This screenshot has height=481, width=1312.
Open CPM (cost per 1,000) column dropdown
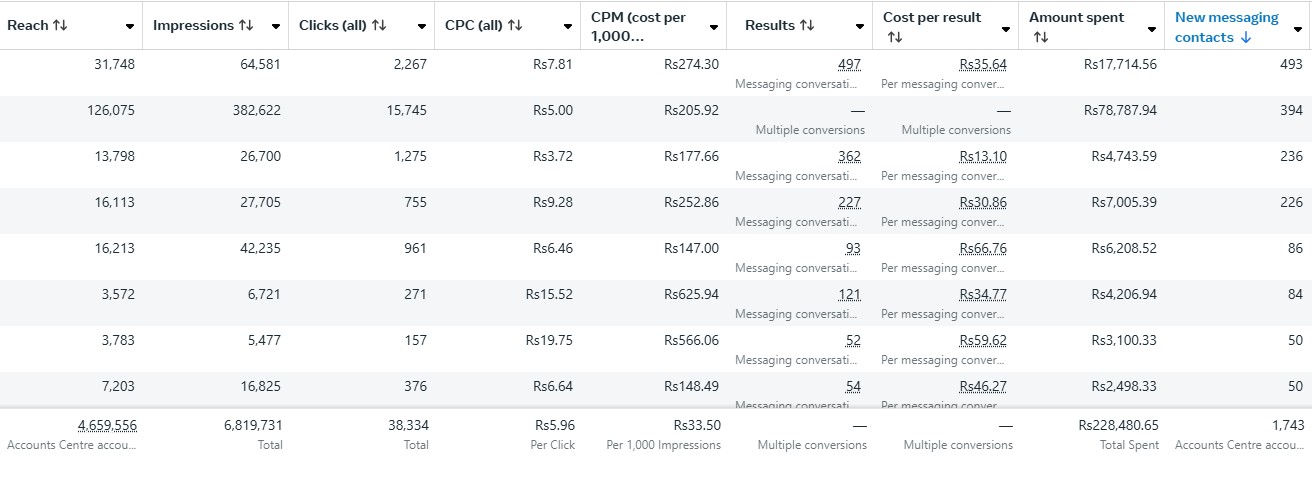tap(713, 27)
